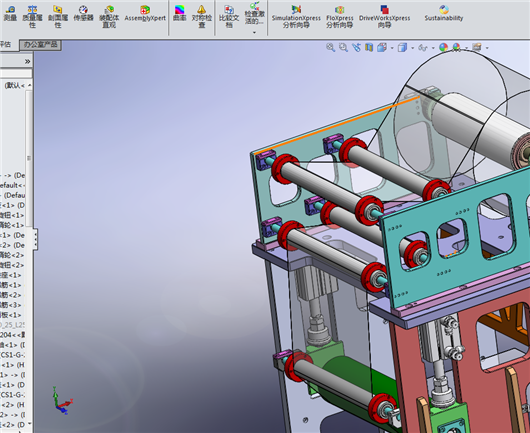Click the feature tree filter field

pyautogui.click(x=16, y=73)
